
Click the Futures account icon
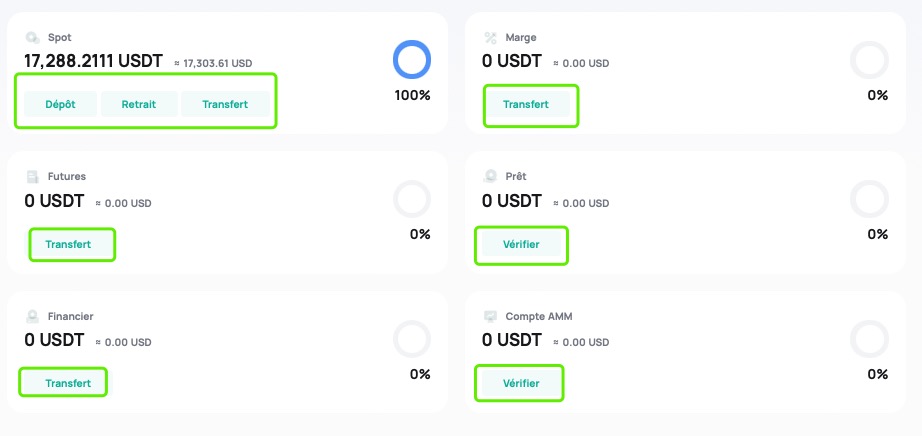[x=32, y=177]
